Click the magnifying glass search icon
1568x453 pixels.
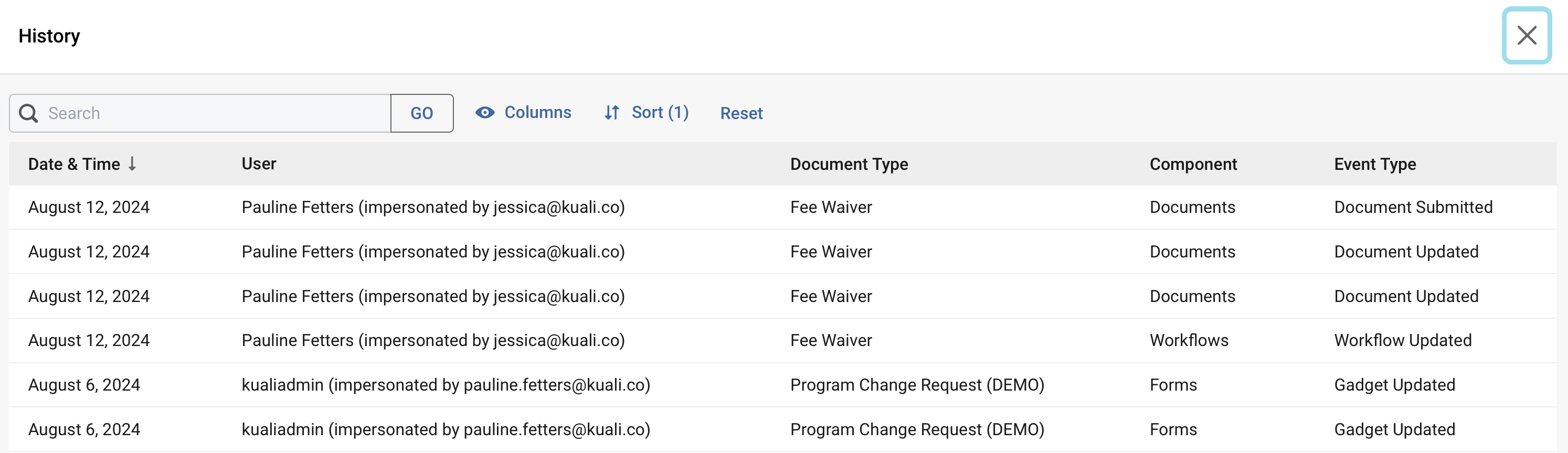(28, 113)
